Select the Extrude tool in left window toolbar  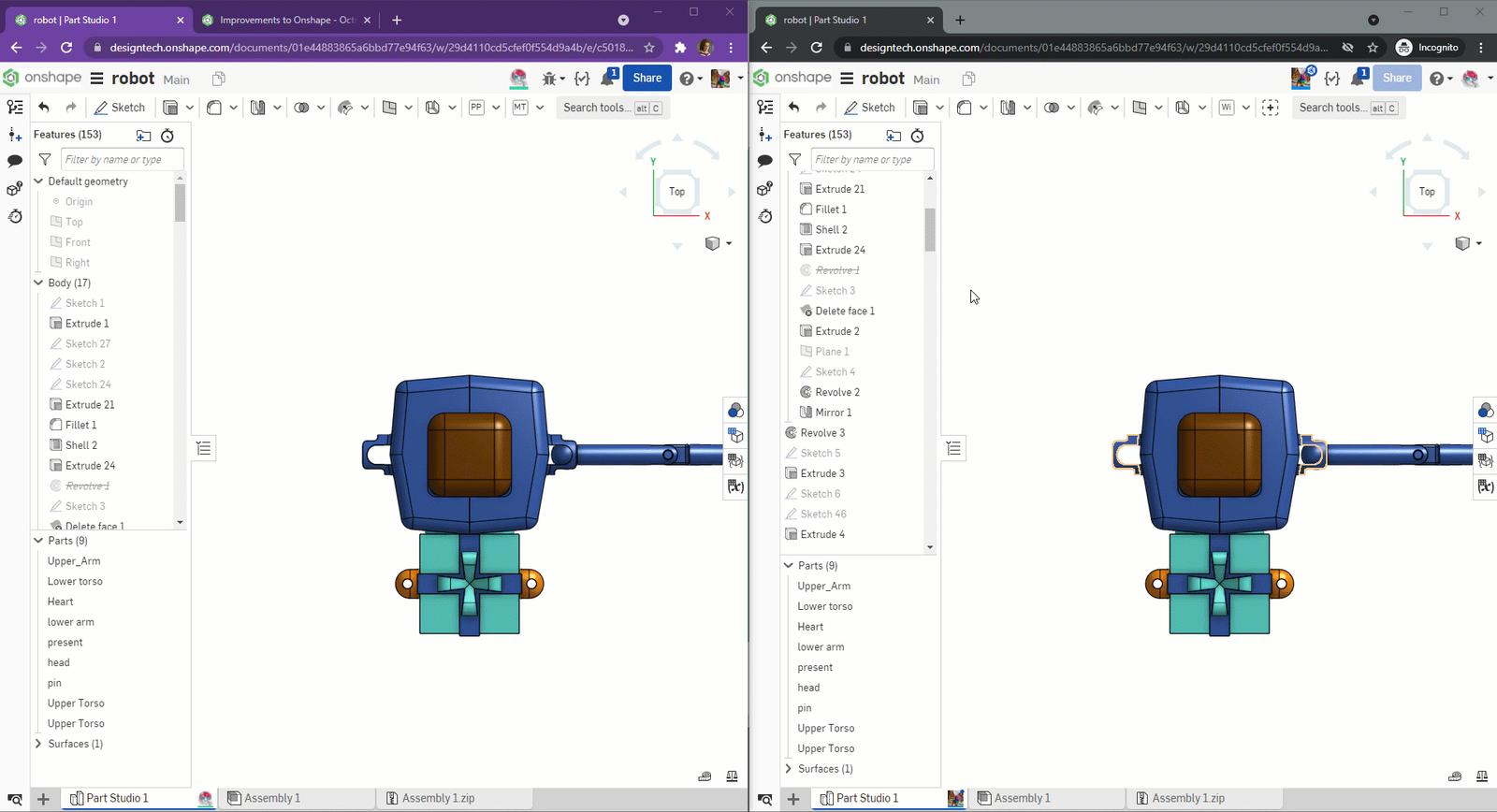pos(170,108)
